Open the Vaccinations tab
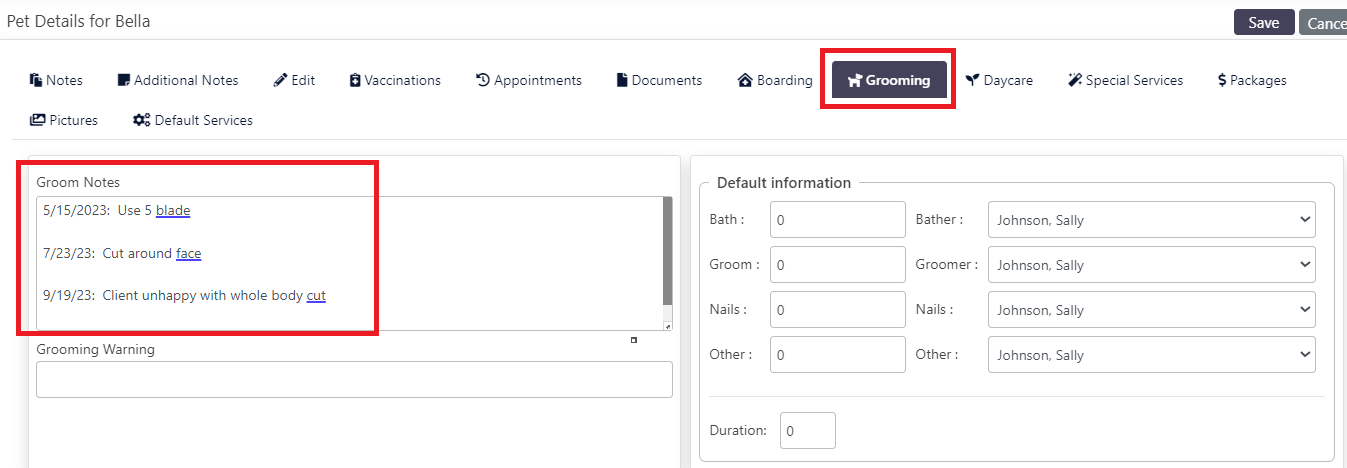This screenshot has height=468, width=1347. click(394, 80)
